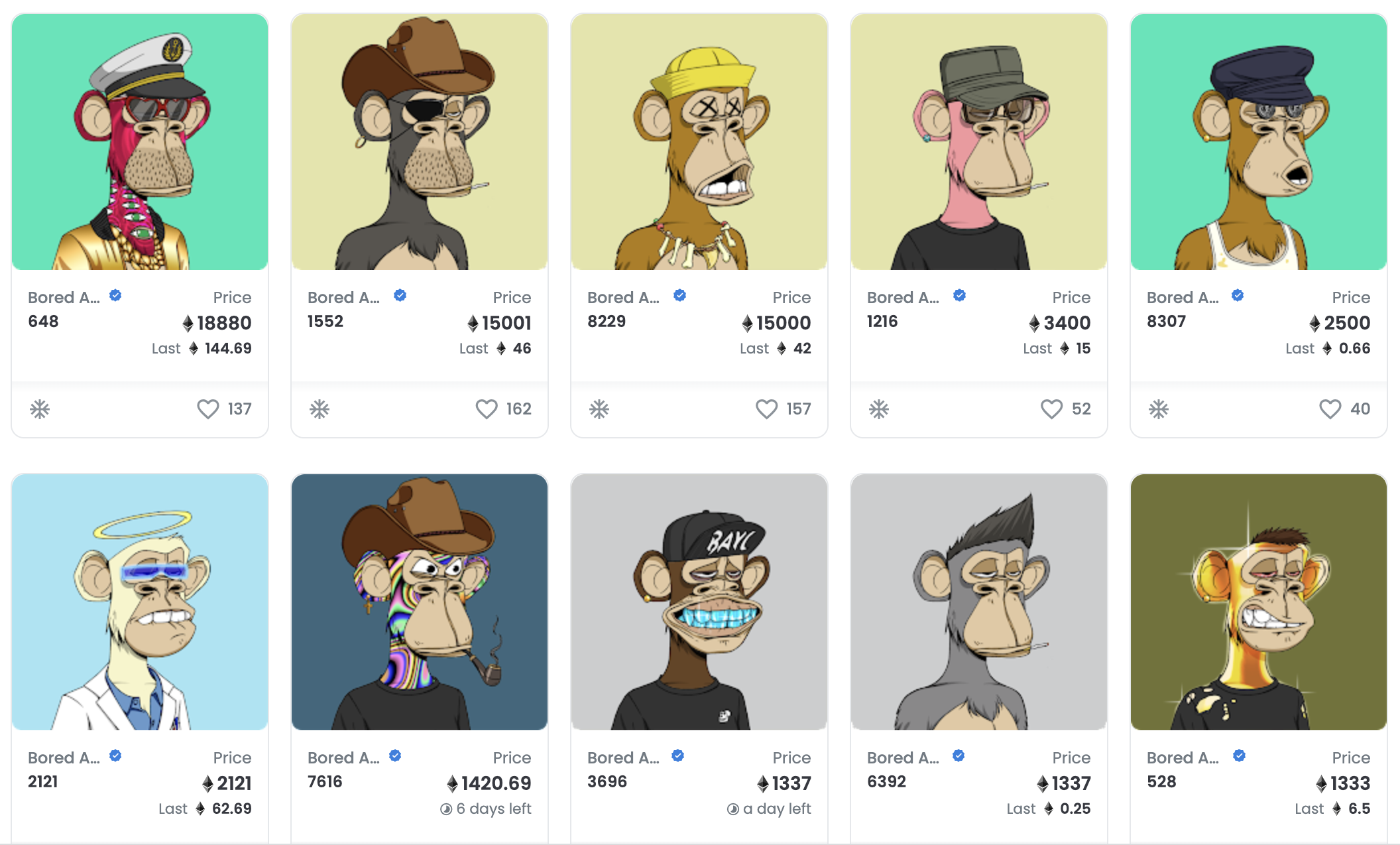Favorite Bored Ape 648 with heart icon

click(207, 409)
